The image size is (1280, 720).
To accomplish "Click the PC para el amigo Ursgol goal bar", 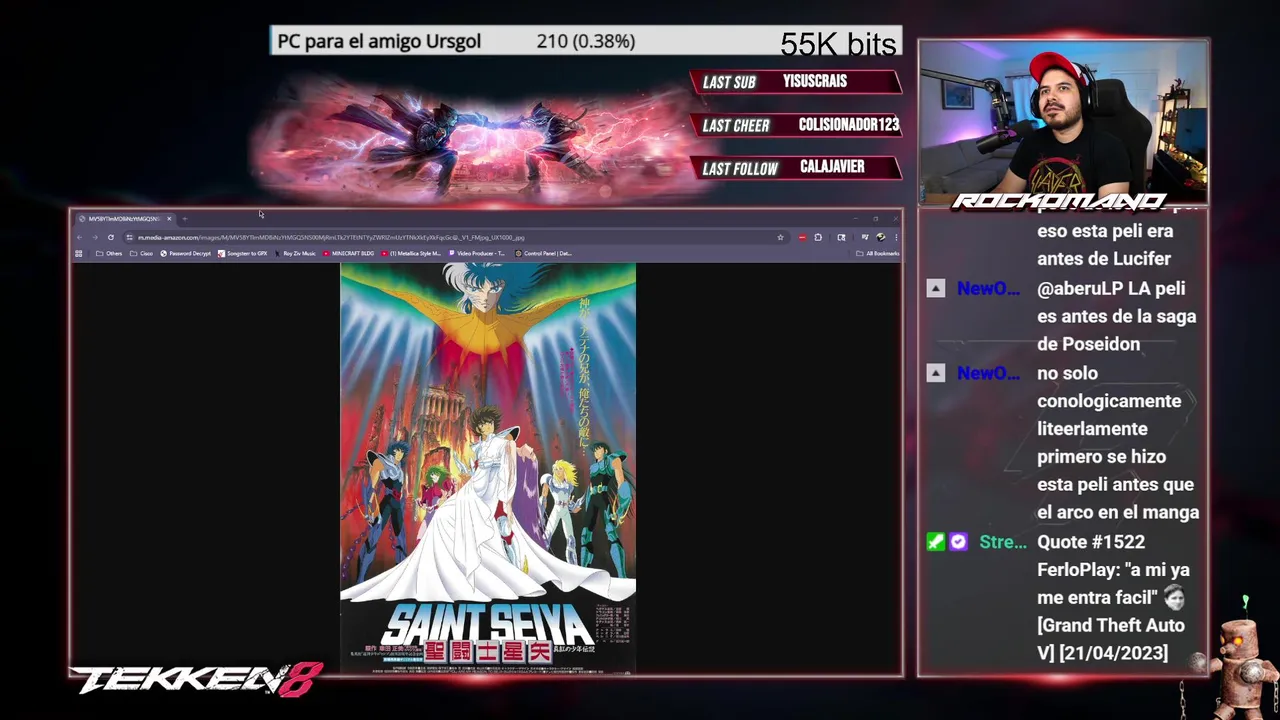I will (x=585, y=41).
